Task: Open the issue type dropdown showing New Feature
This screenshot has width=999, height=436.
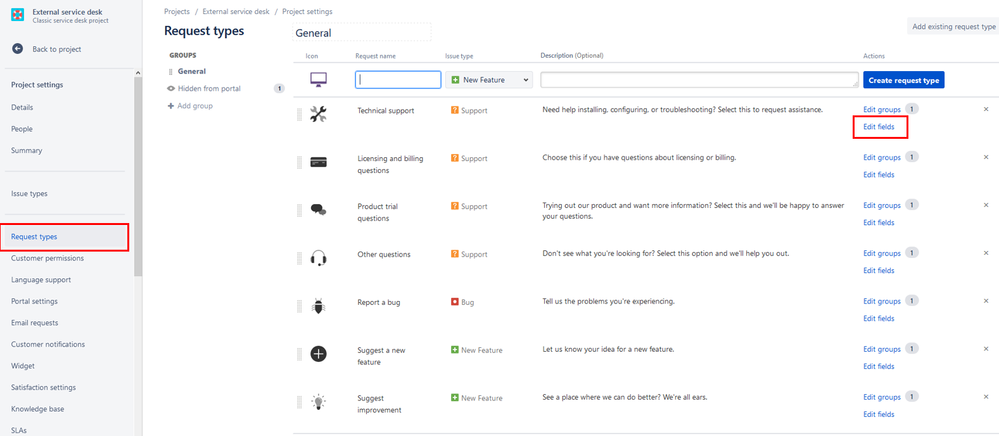Action: 489,80
